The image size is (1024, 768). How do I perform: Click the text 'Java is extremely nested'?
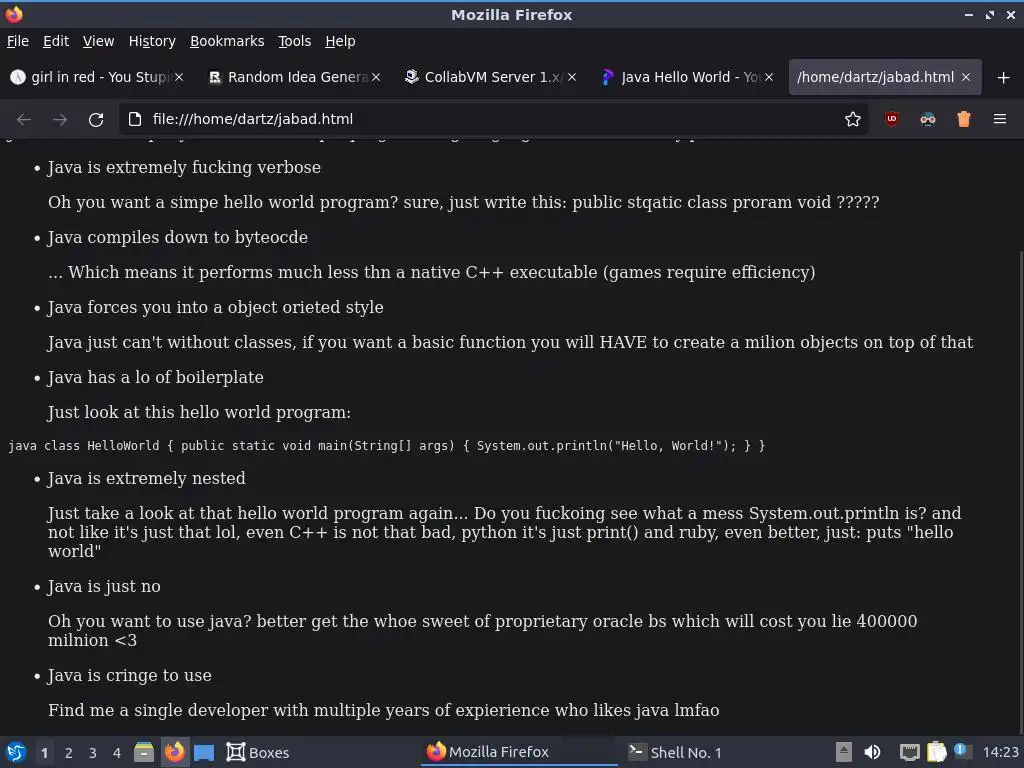point(146,479)
